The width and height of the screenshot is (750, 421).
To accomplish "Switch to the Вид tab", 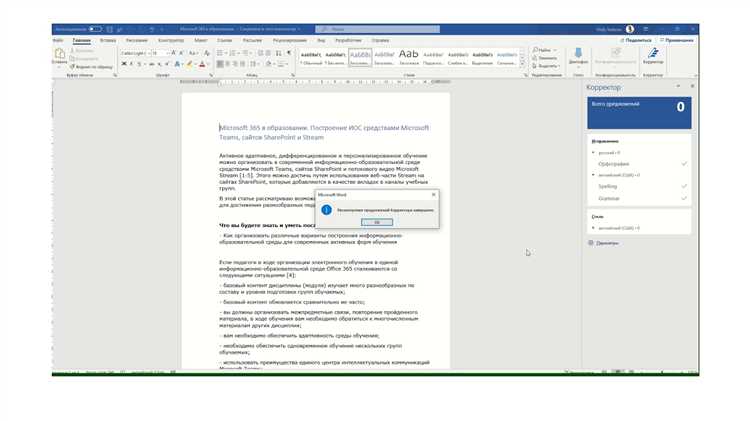I will [x=321, y=41].
